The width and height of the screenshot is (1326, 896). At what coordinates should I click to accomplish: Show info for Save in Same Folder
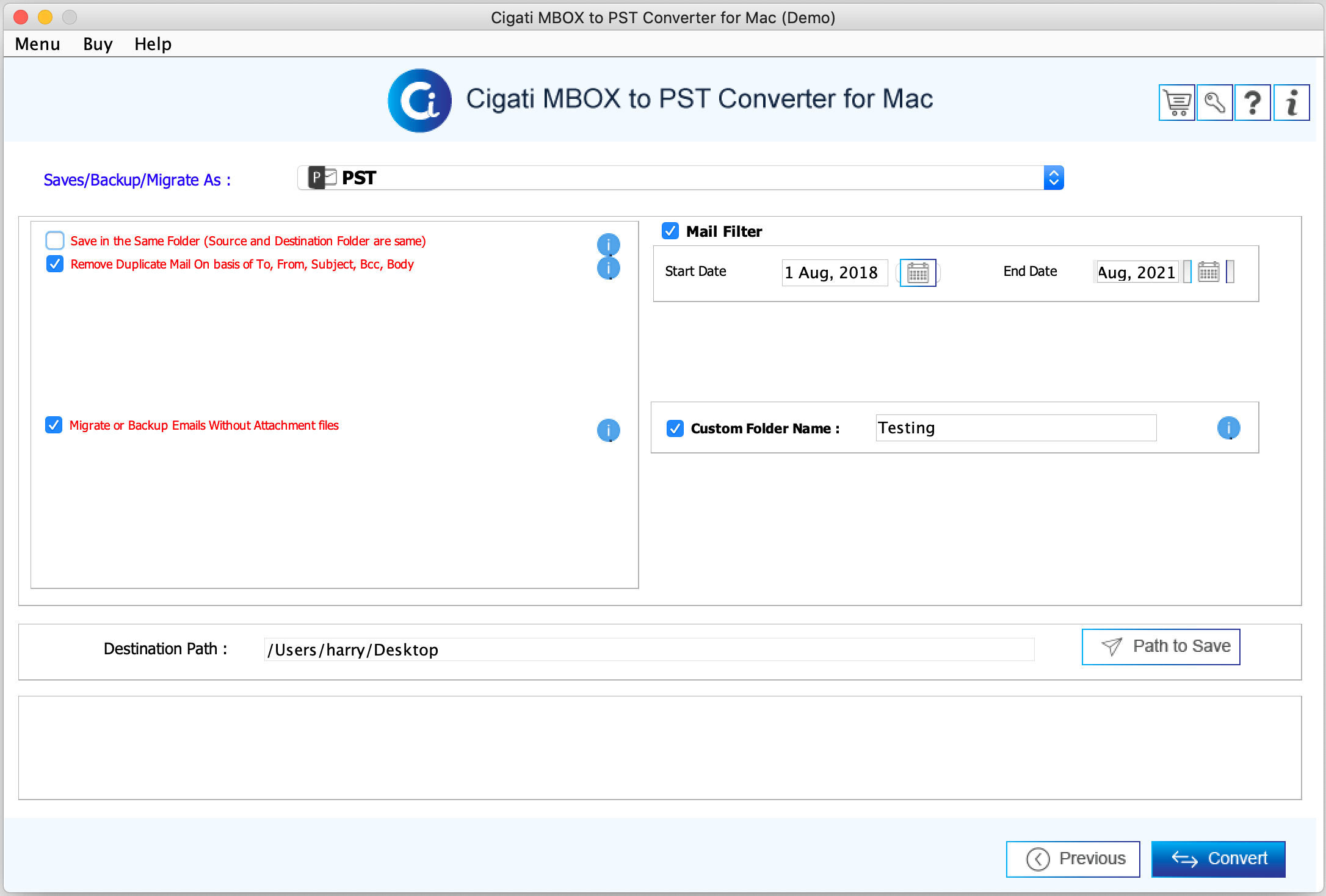click(608, 245)
